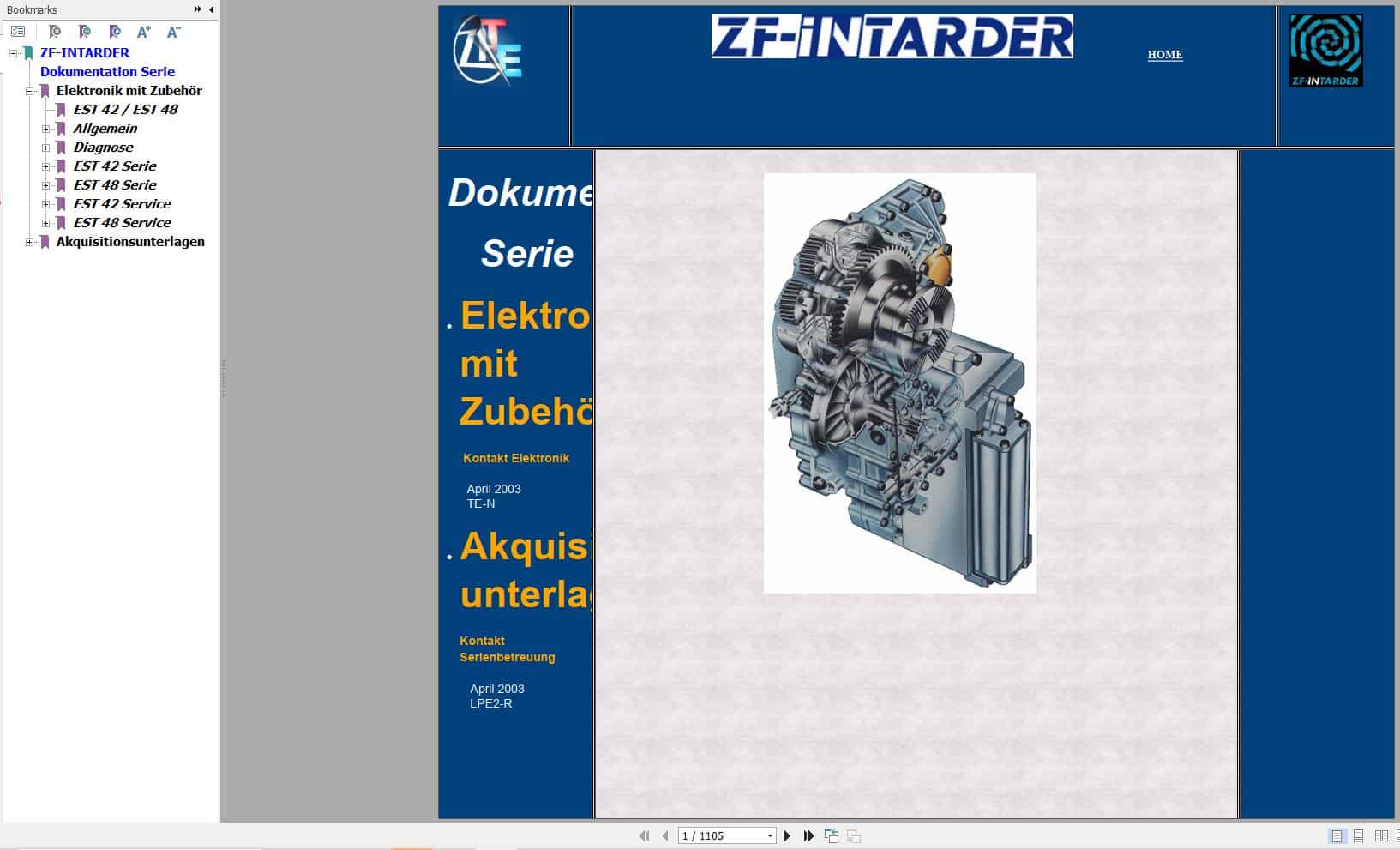Image resolution: width=1400 pixels, height=850 pixels.
Task: Switch to single page view
Action: tap(1337, 835)
